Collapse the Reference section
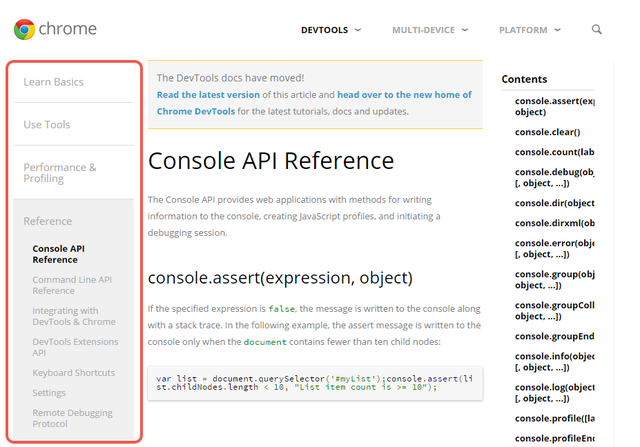The width and height of the screenshot is (640, 447). coord(47,221)
